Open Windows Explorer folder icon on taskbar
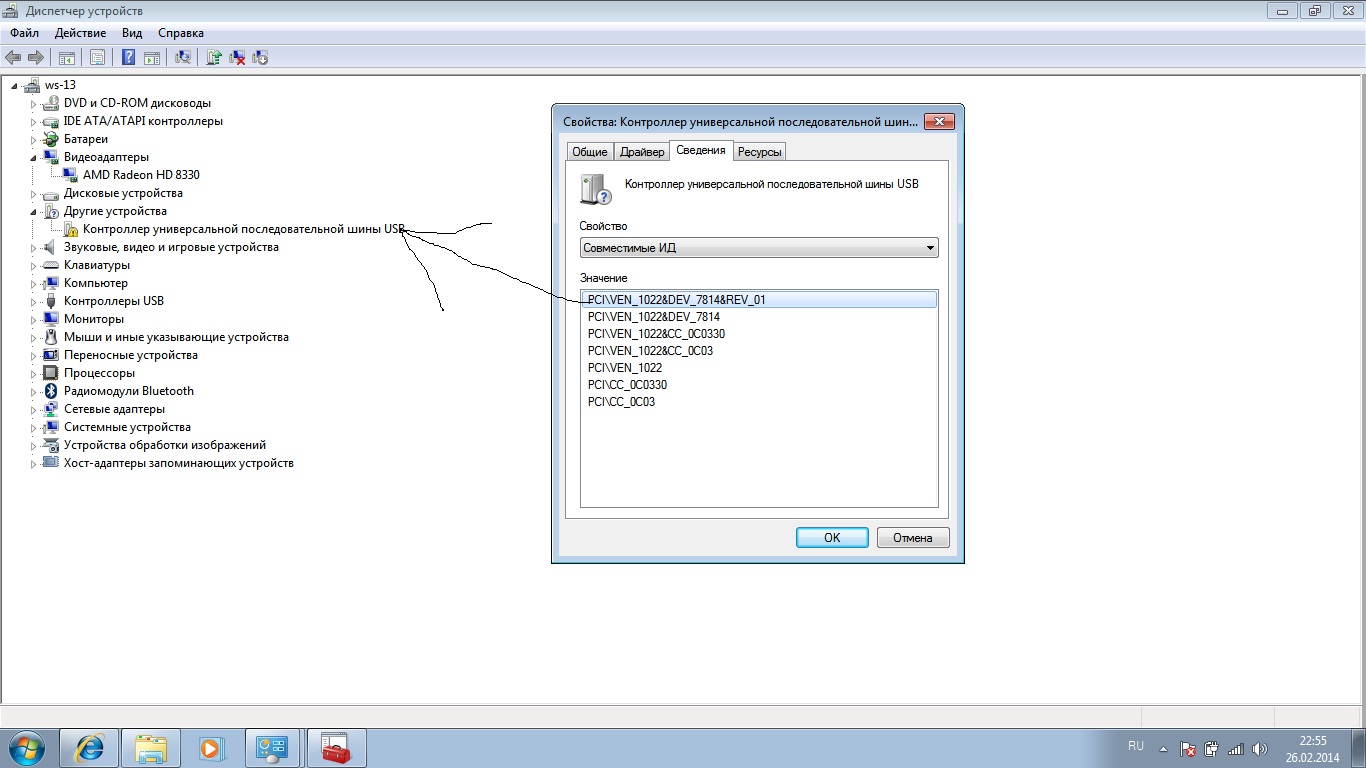 coord(151,748)
